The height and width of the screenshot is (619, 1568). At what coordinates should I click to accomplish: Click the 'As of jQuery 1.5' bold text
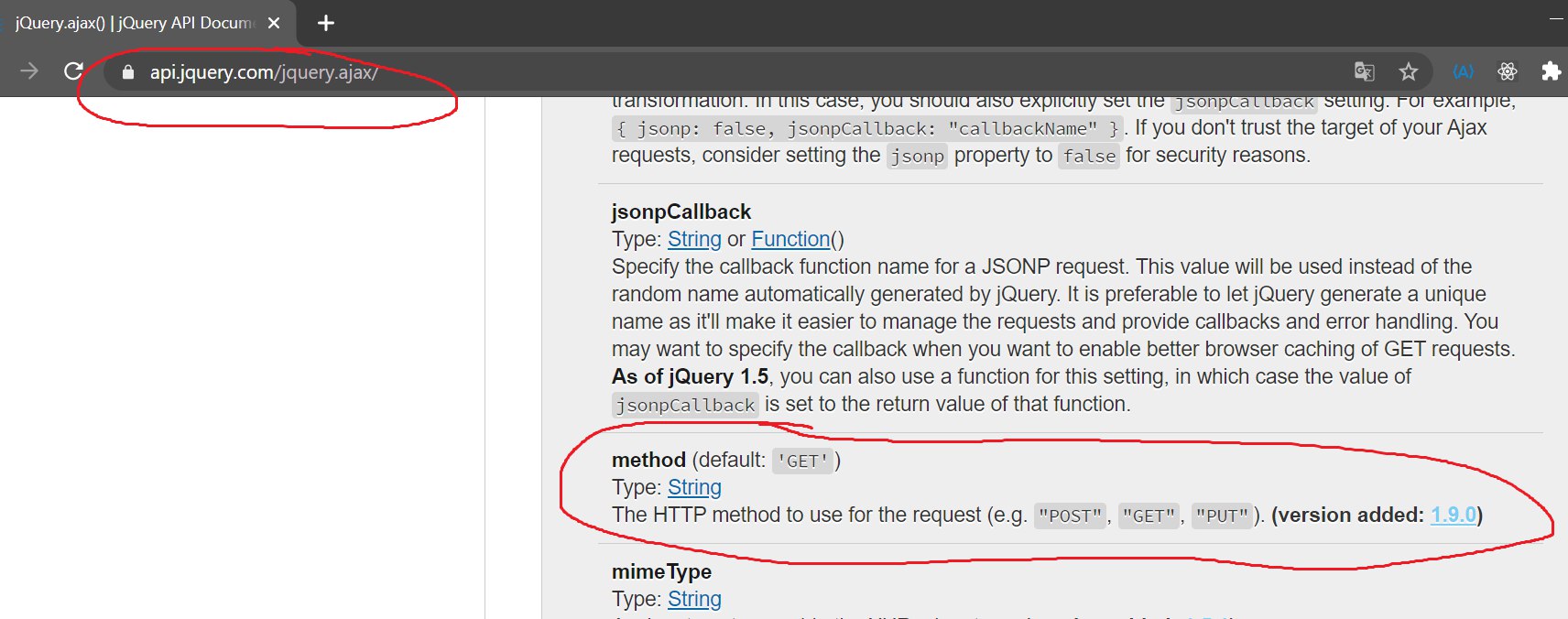(x=690, y=376)
